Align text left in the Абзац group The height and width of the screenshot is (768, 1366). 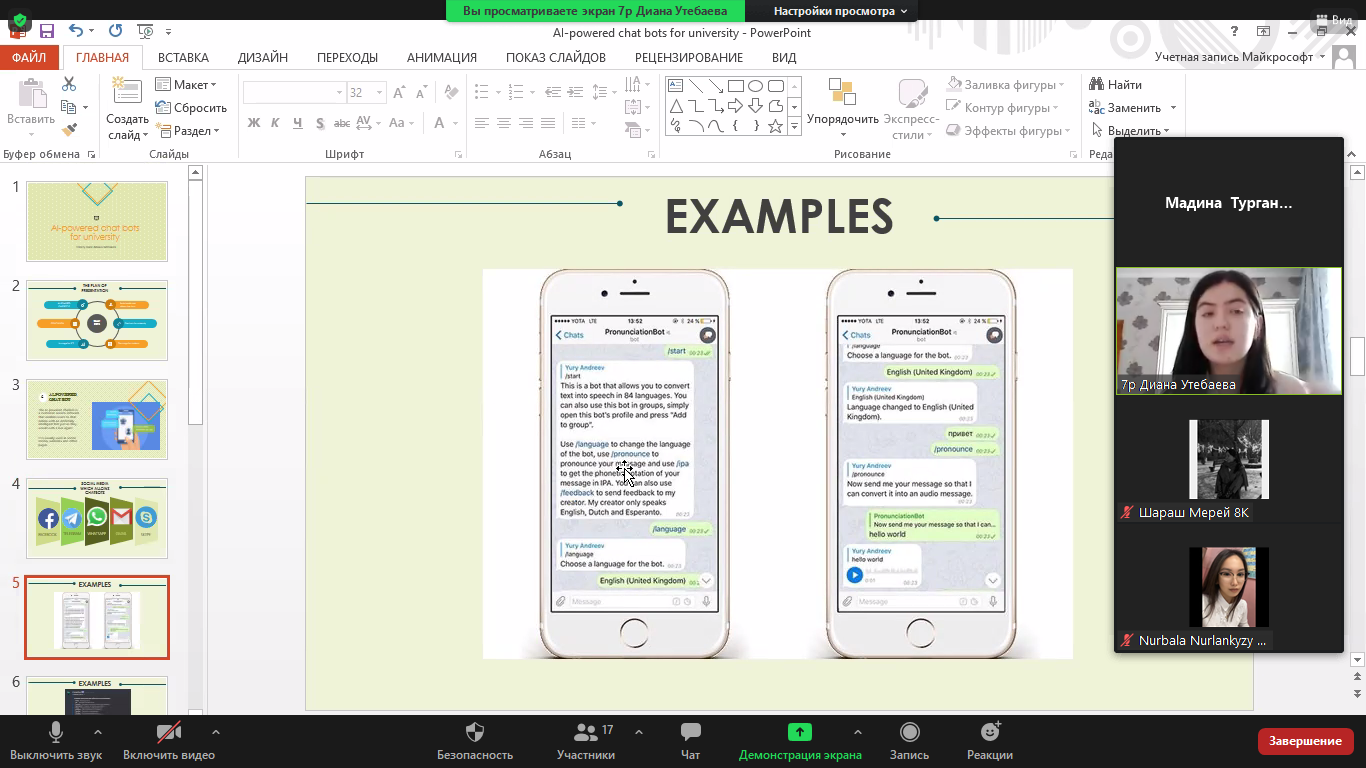point(482,123)
